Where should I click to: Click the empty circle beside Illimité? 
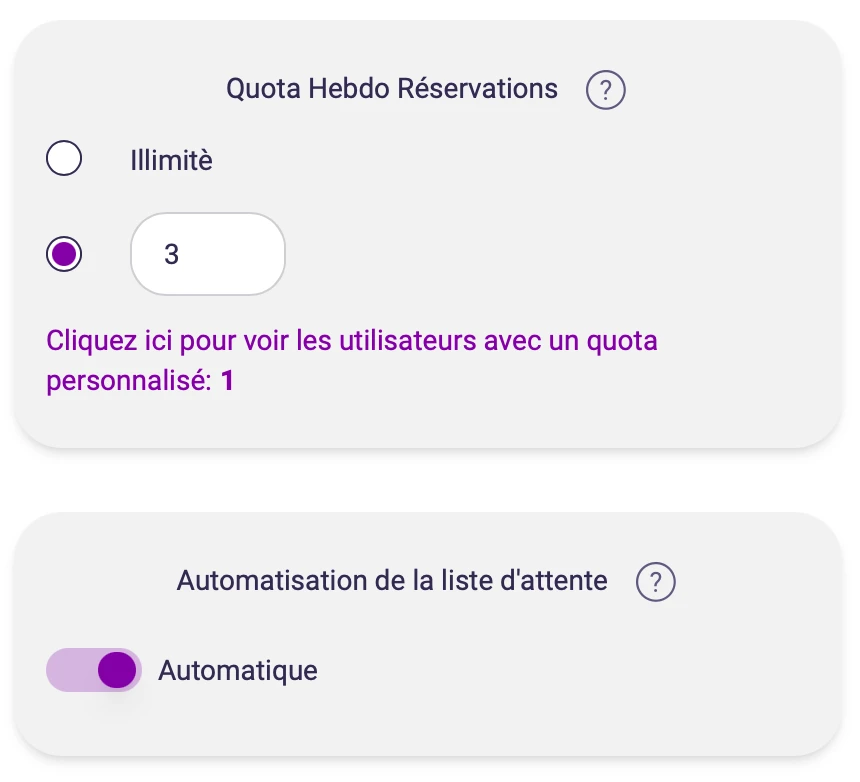coord(64,158)
